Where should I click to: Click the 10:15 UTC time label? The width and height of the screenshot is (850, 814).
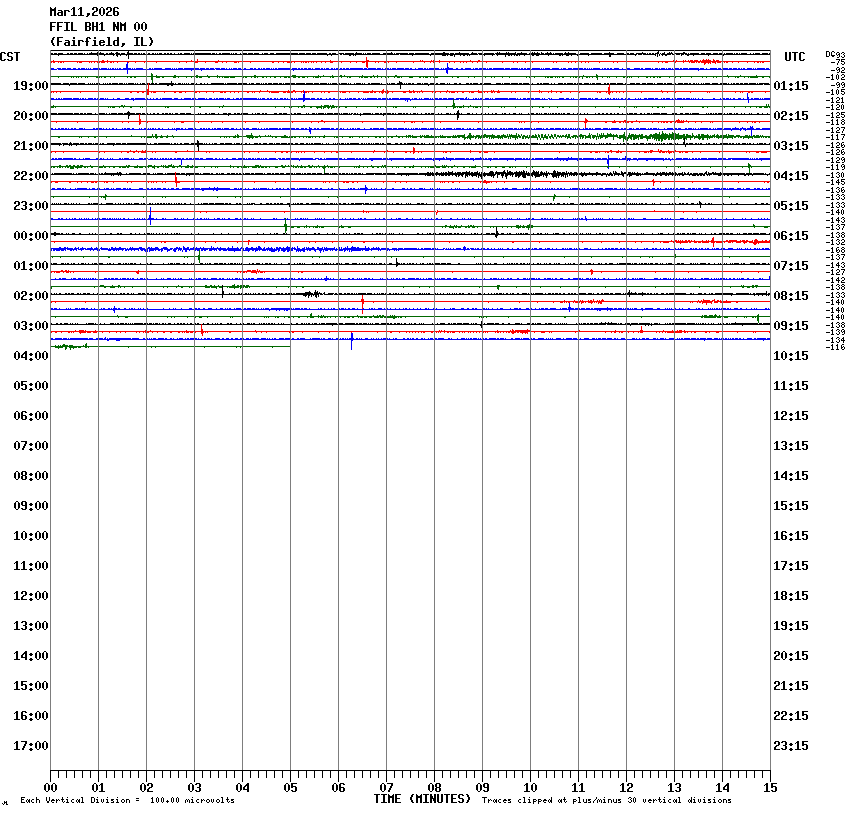(791, 356)
